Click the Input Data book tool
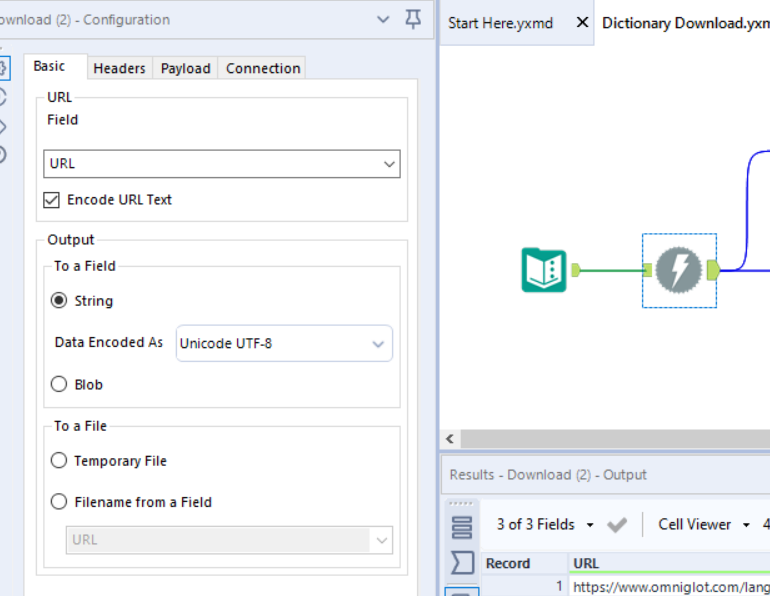This screenshot has width=770, height=596. pyautogui.click(x=544, y=270)
